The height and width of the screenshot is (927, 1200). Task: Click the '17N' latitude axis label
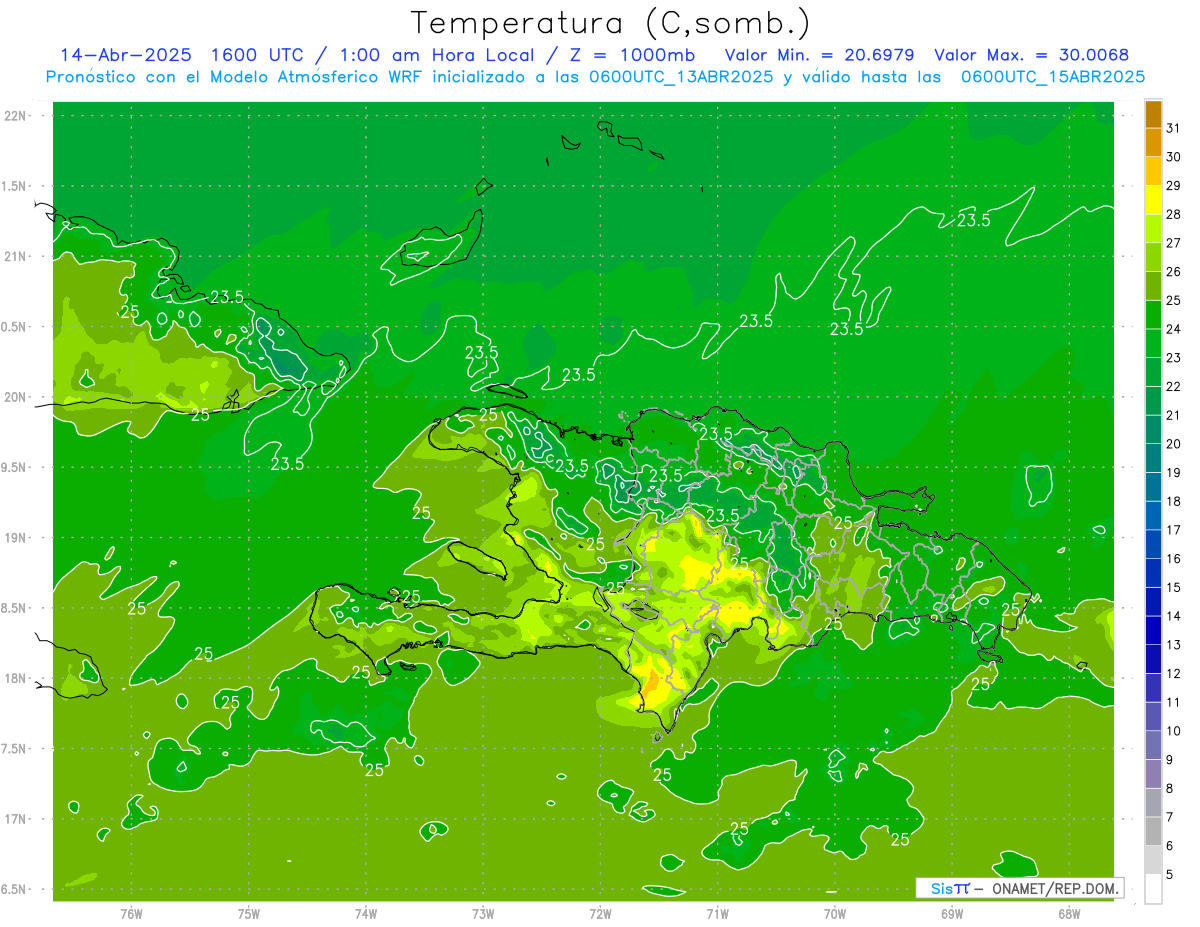point(15,819)
